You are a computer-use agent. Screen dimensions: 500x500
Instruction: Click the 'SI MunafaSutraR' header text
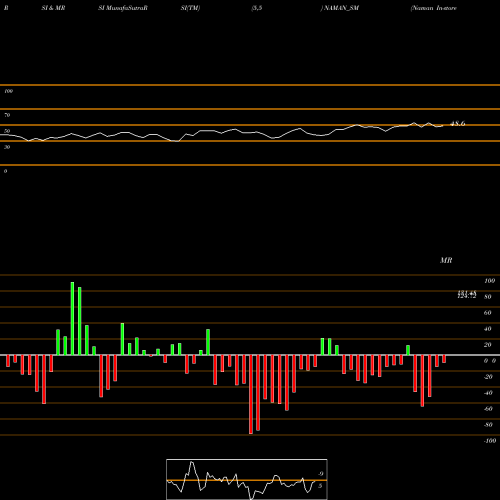point(123,8)
